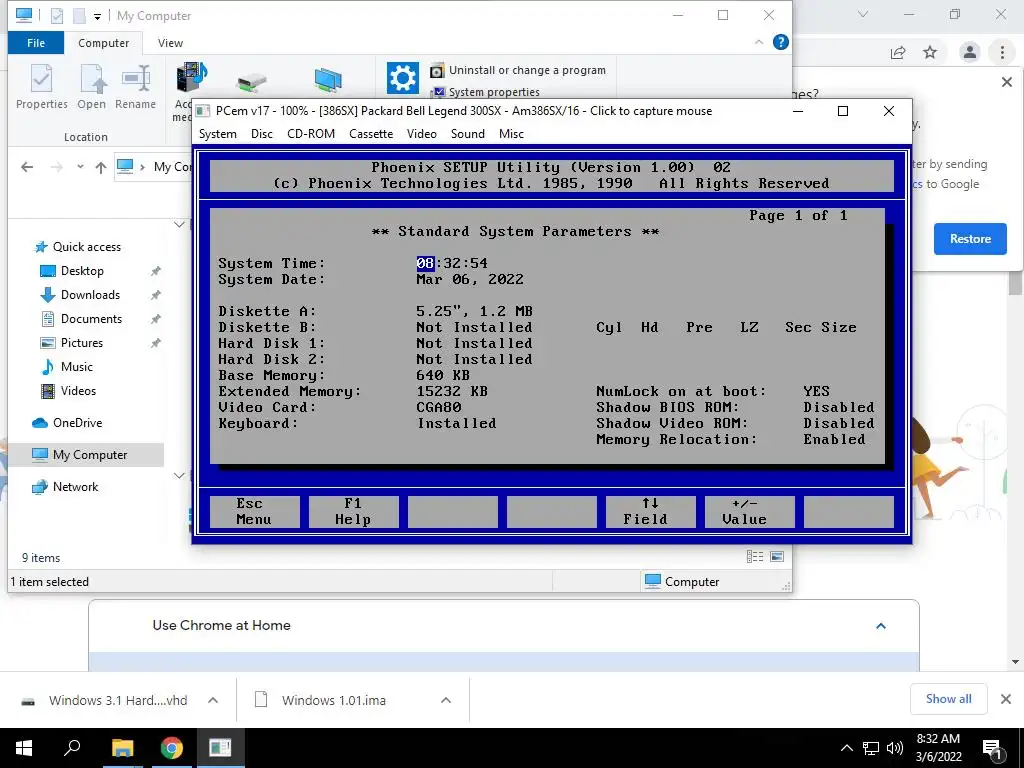The width and height of the screenshot is (1024, 768).
Task: Open Chrome from taskbar
Action: 171,748
